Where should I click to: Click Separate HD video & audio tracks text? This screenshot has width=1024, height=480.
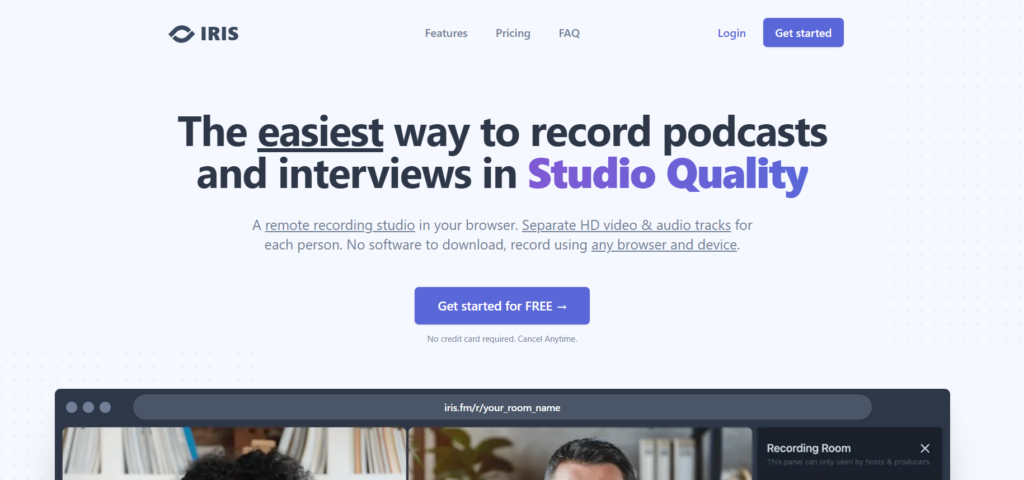coord(626,225)
